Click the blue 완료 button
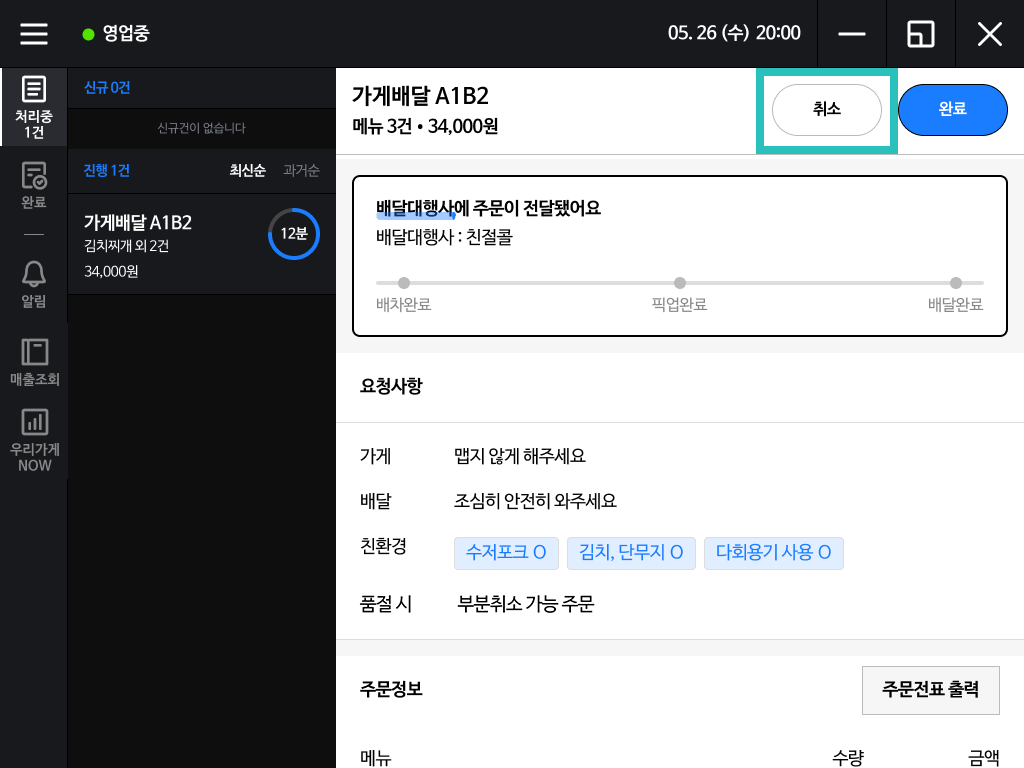The image size is (1024, 768). pyautogui.click(x=953, y=110)
